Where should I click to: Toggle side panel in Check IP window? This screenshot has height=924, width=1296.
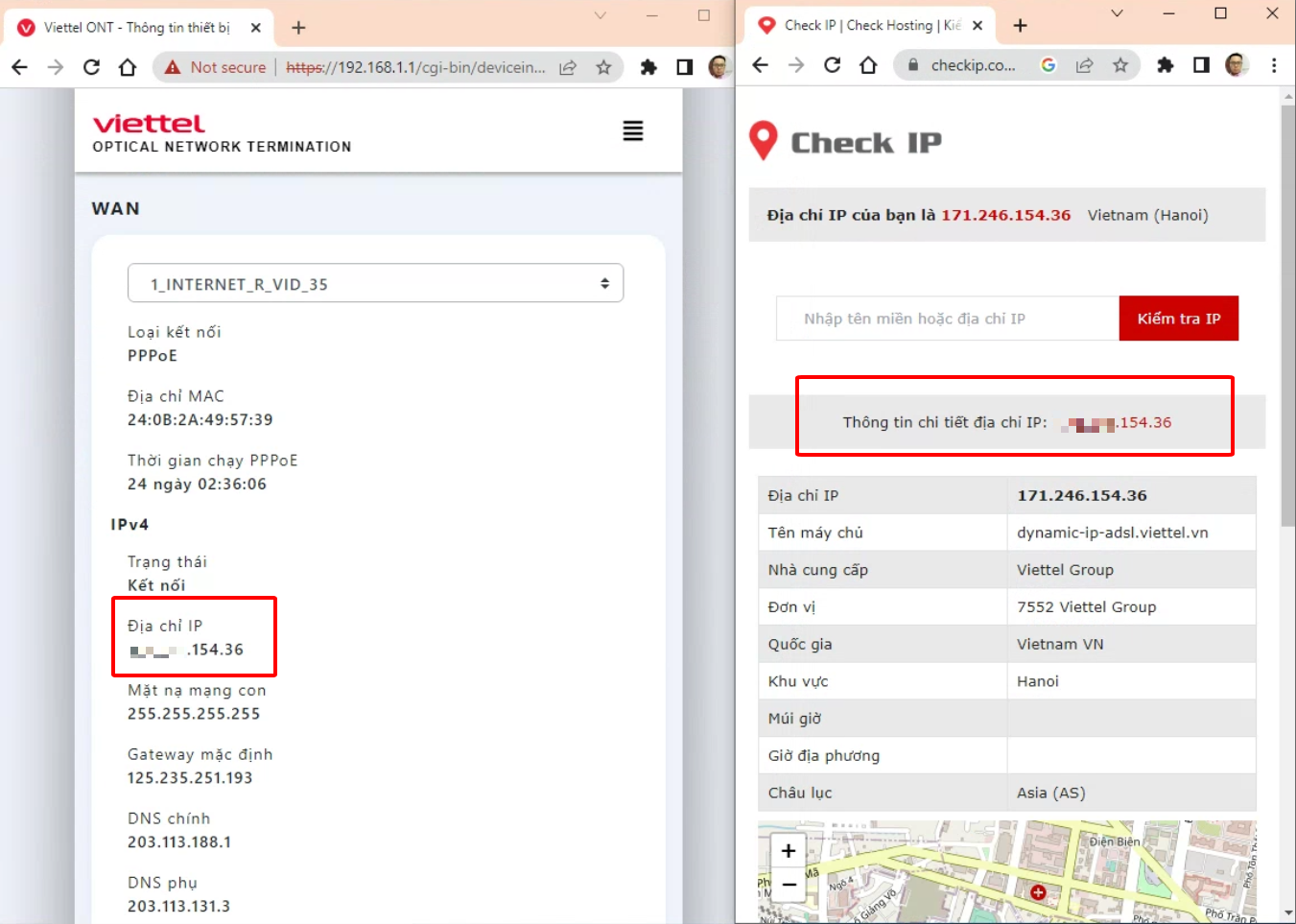tap(1201, 65)
